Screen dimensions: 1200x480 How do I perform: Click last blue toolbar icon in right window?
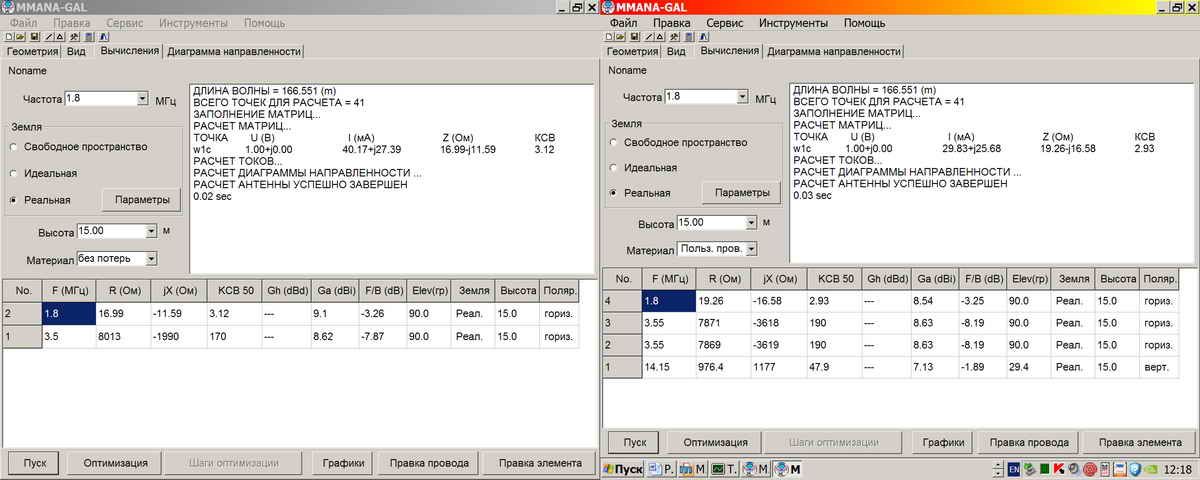pyautogui.click(x=704, y=36)
